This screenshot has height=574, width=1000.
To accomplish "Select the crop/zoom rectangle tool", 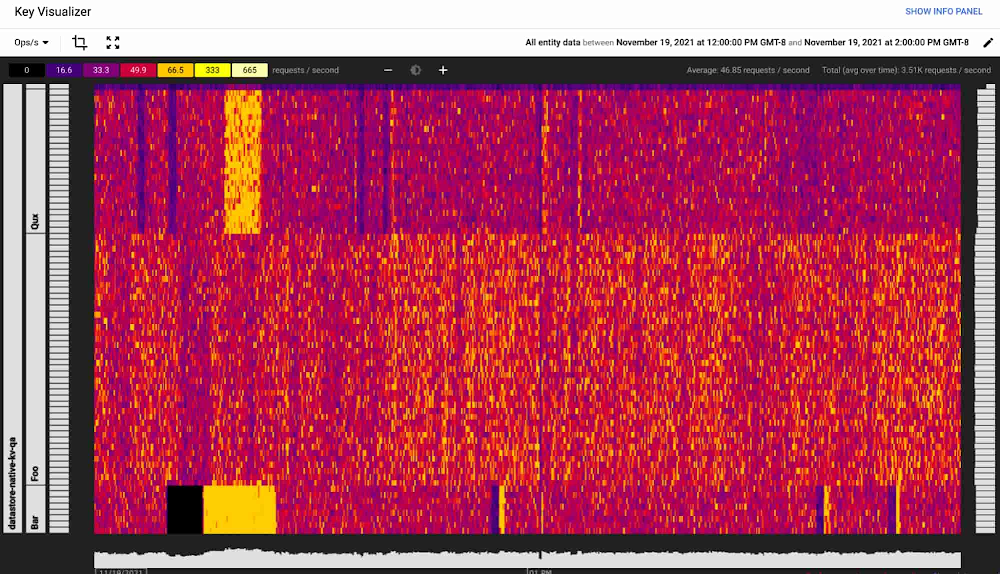I will click(80, 43).
